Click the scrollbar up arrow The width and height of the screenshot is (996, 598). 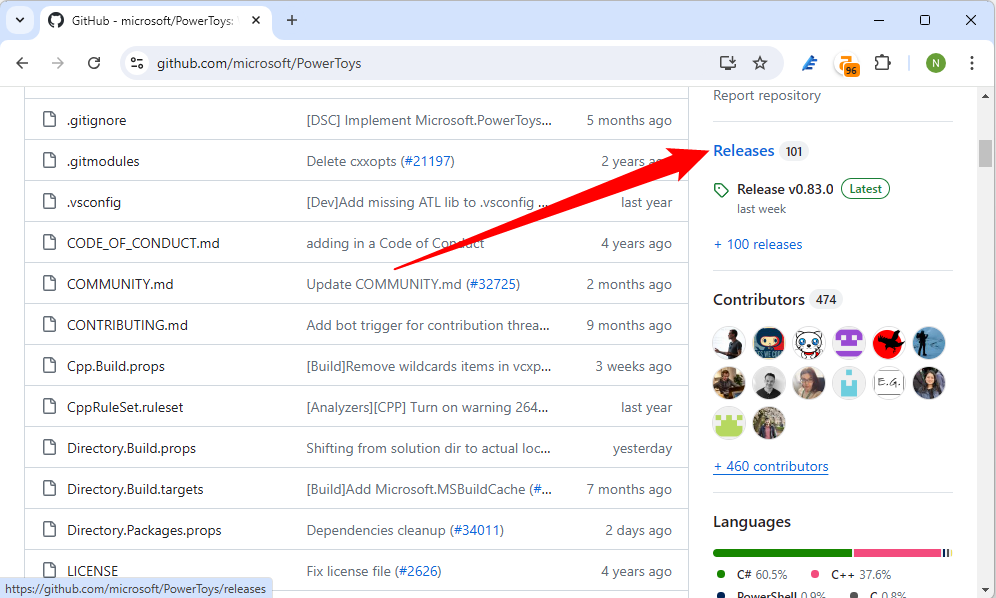(985, 96)
